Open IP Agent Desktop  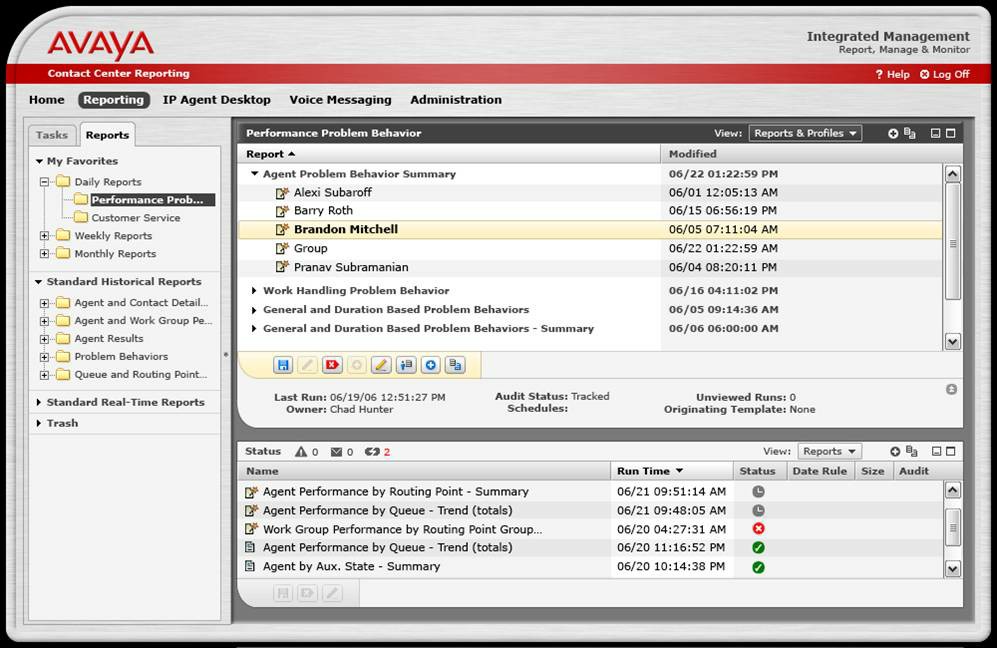[216, 100]
